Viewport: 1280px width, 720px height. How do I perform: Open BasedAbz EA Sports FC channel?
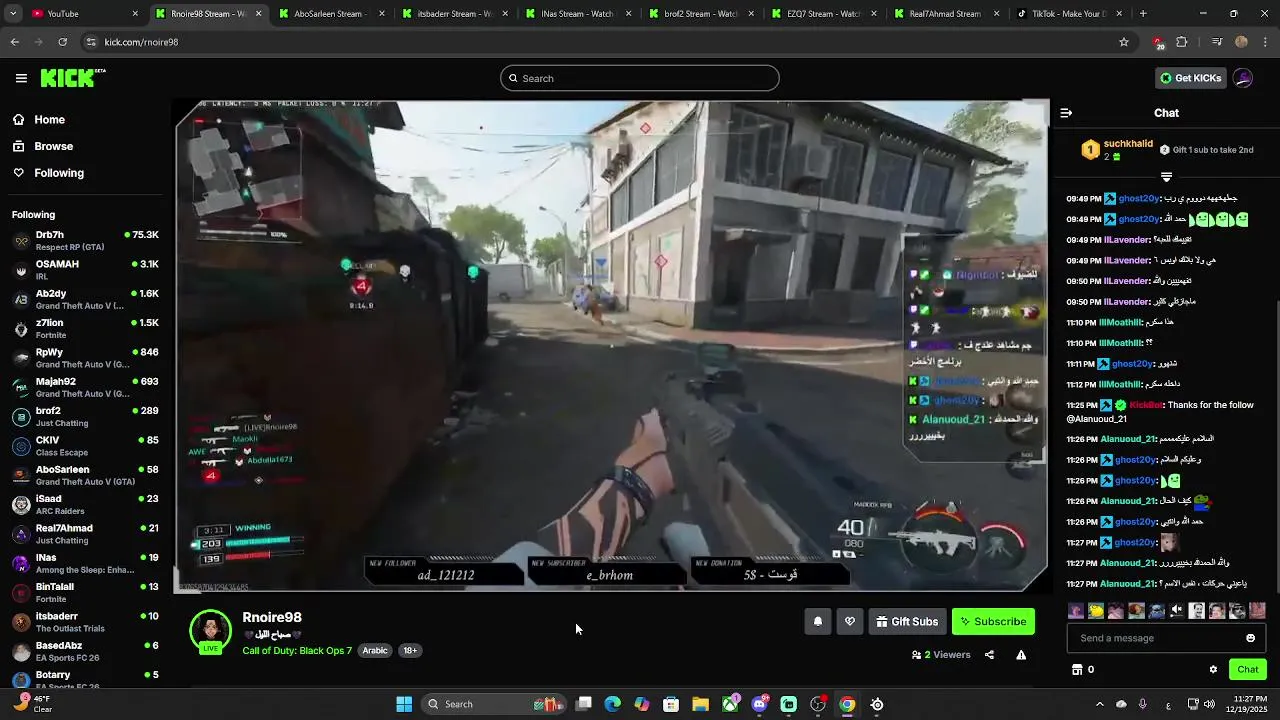[x=85, y=651]
